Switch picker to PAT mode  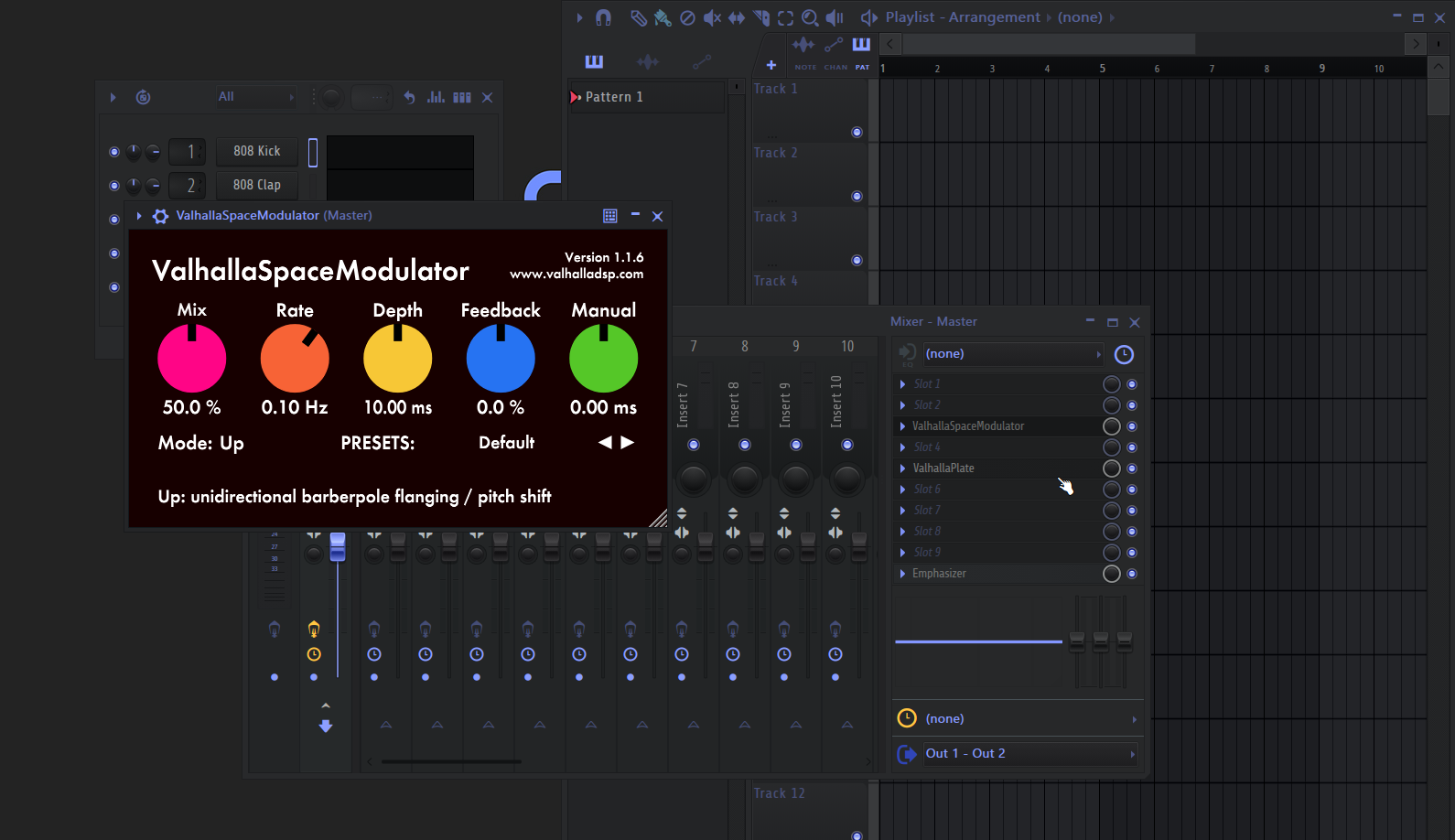[862, 51]
